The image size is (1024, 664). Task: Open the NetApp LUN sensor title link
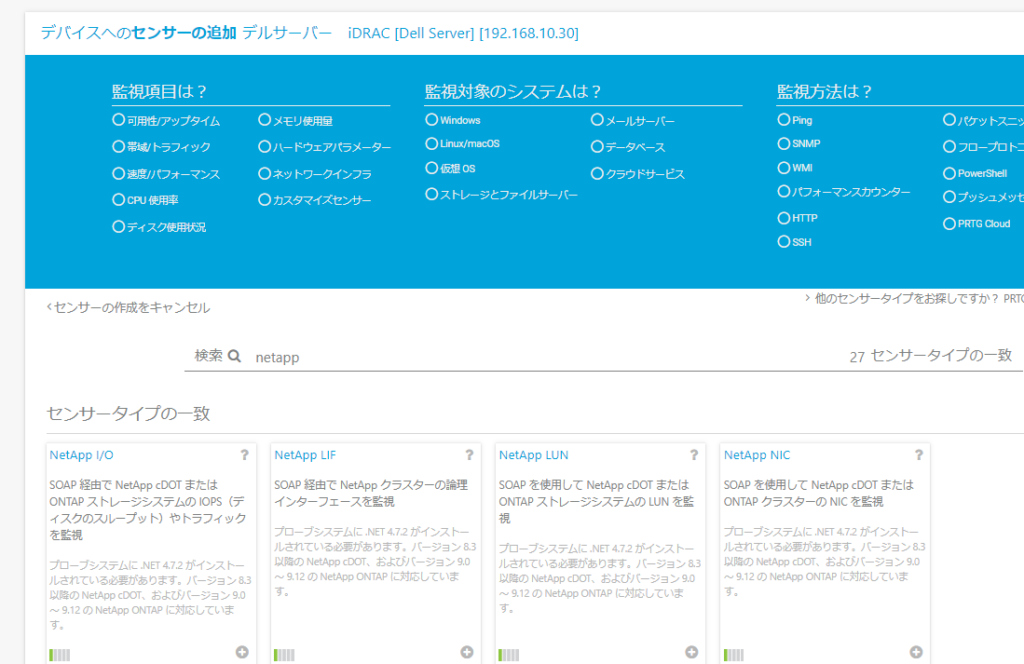pos(534,455)
